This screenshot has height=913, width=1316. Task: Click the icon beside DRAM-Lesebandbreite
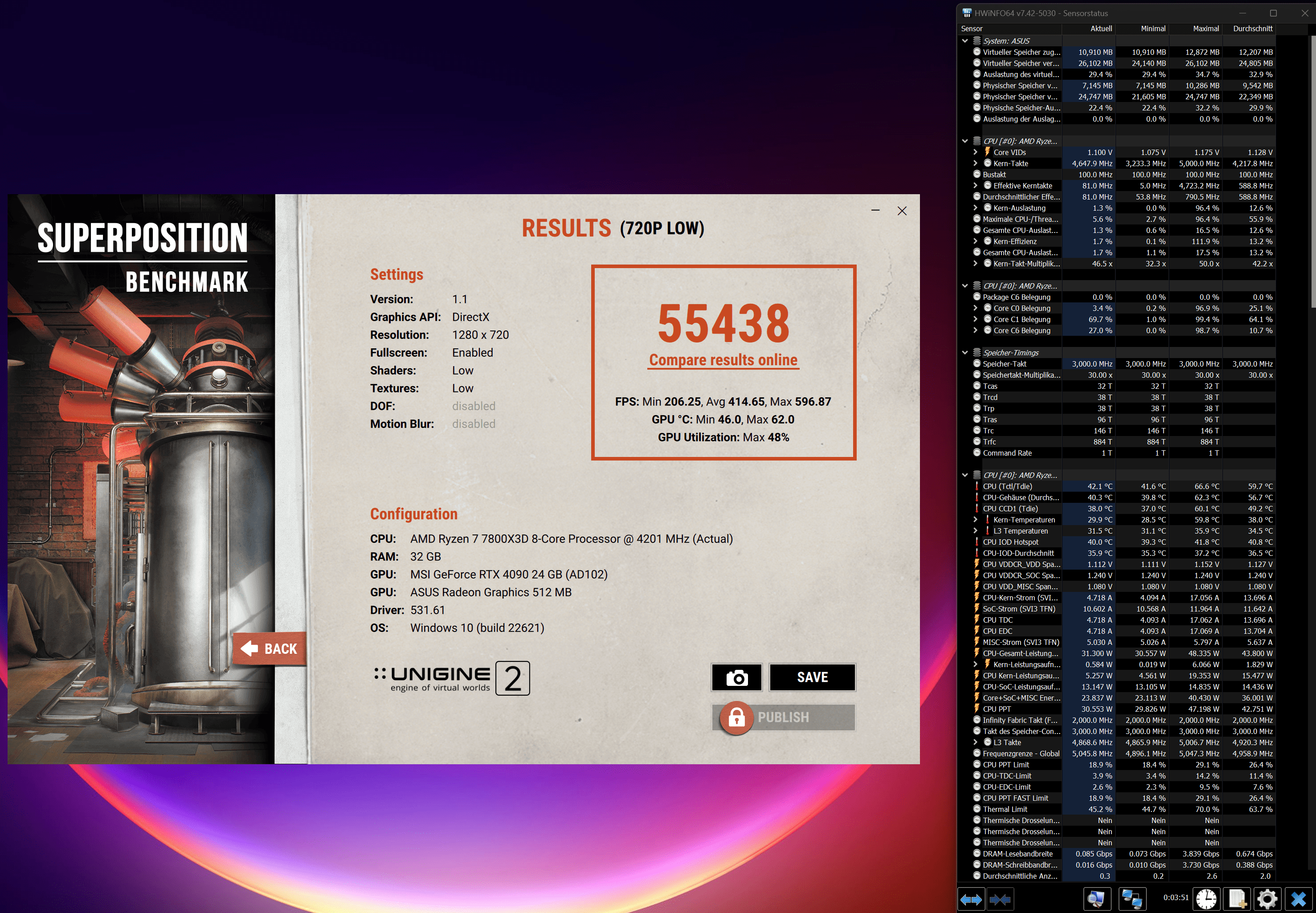[977, 853]
